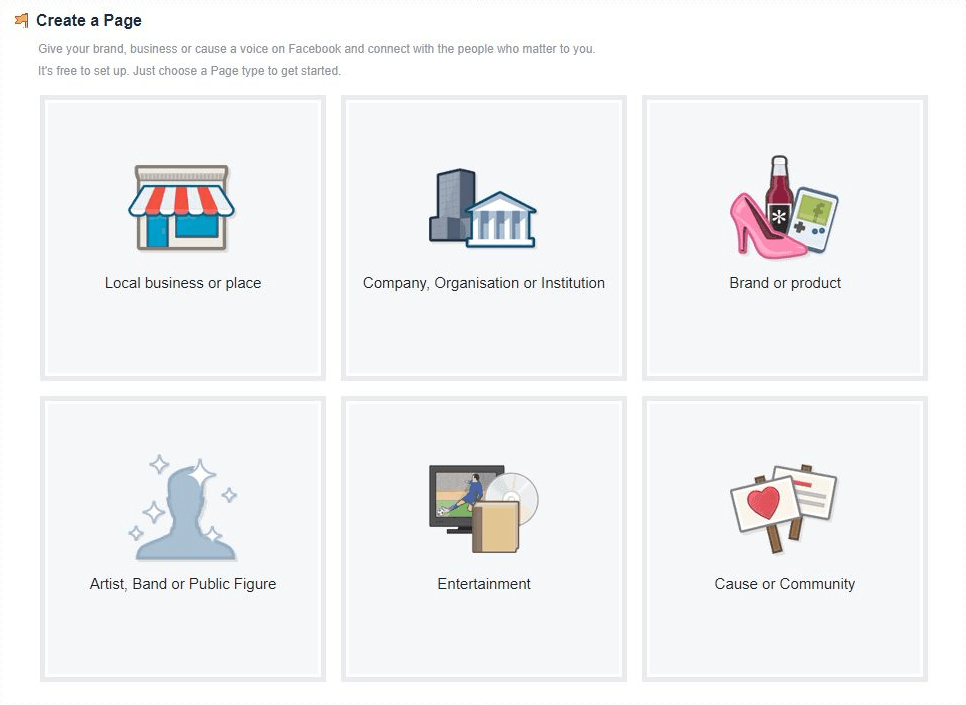966x705 pixels.
Task: Click the orange flag icon beside Create a Page
Action: click(22, 20)
